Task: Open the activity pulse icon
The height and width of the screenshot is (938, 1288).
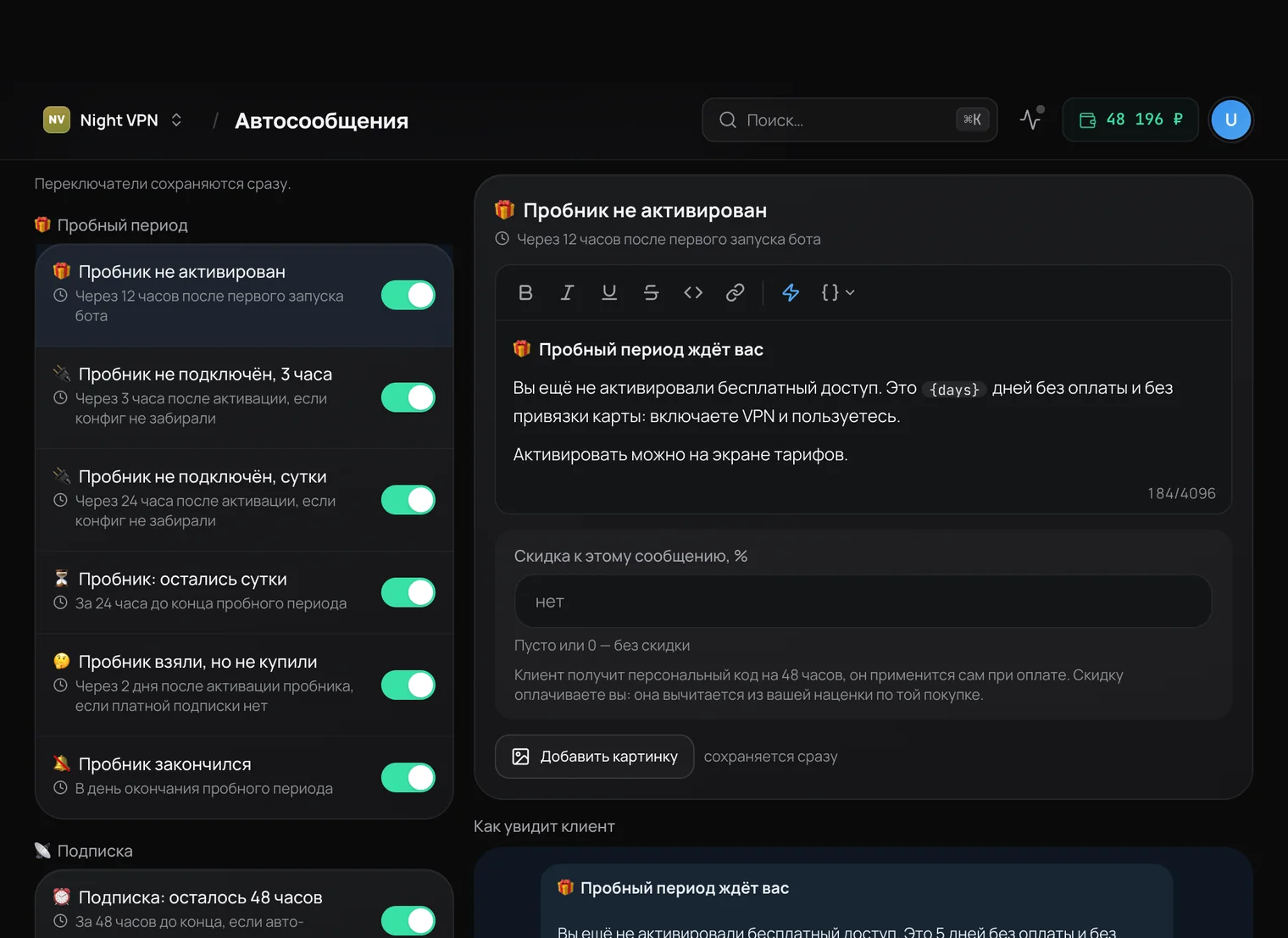Action: coord(1030,119)
